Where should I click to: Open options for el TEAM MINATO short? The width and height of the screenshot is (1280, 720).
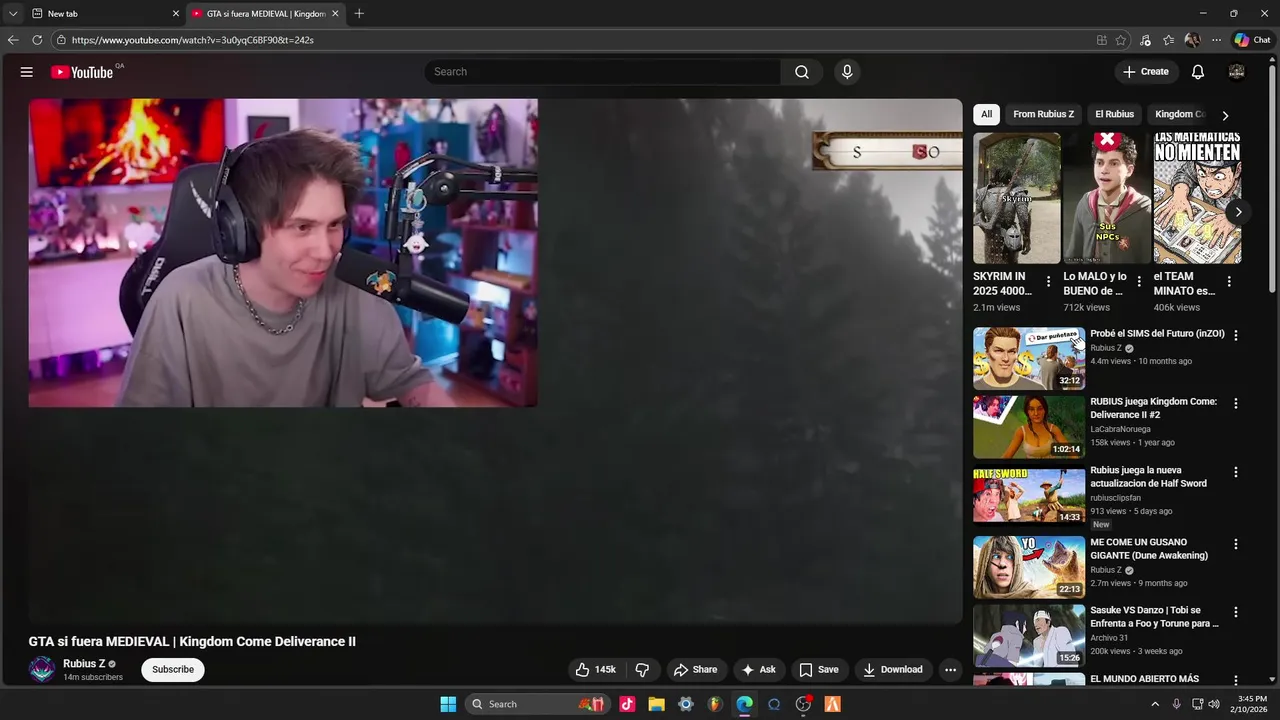pyautogui.click(x=1229, y=282)
